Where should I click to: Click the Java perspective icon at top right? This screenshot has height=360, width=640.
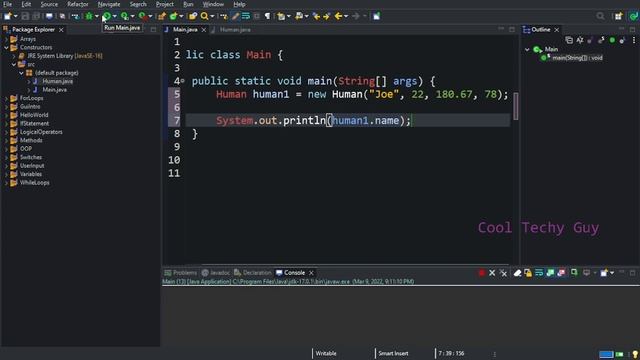[x=633, y=16]
